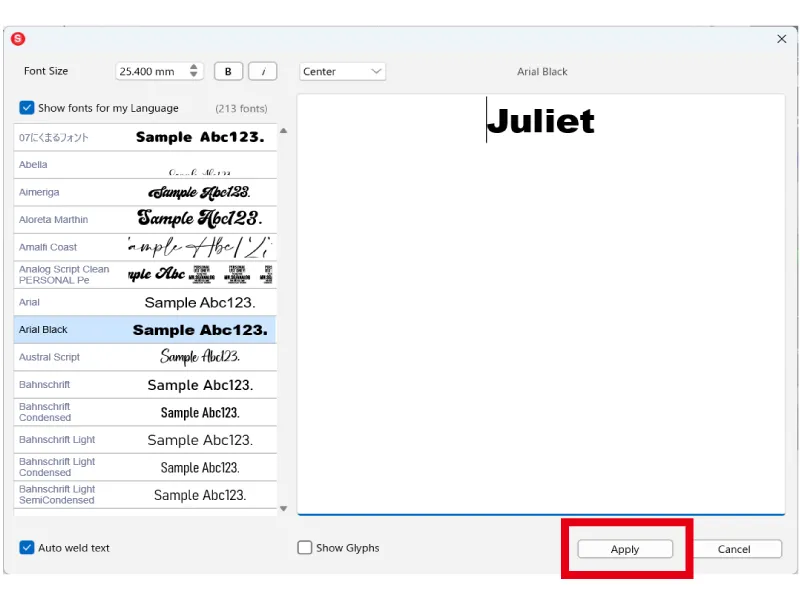
Task: Click the Apply button
Action: [624, 548]
